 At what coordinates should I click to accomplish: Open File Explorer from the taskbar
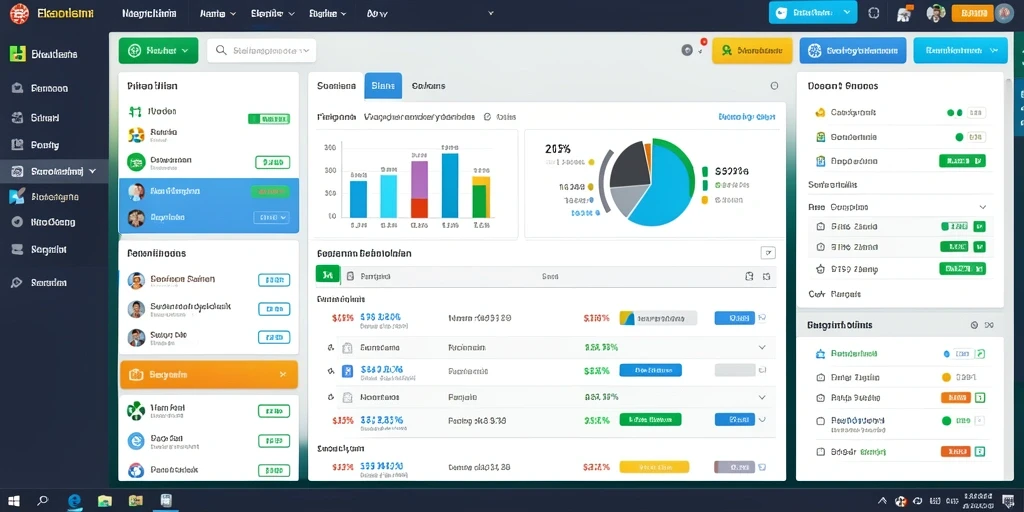104,501
